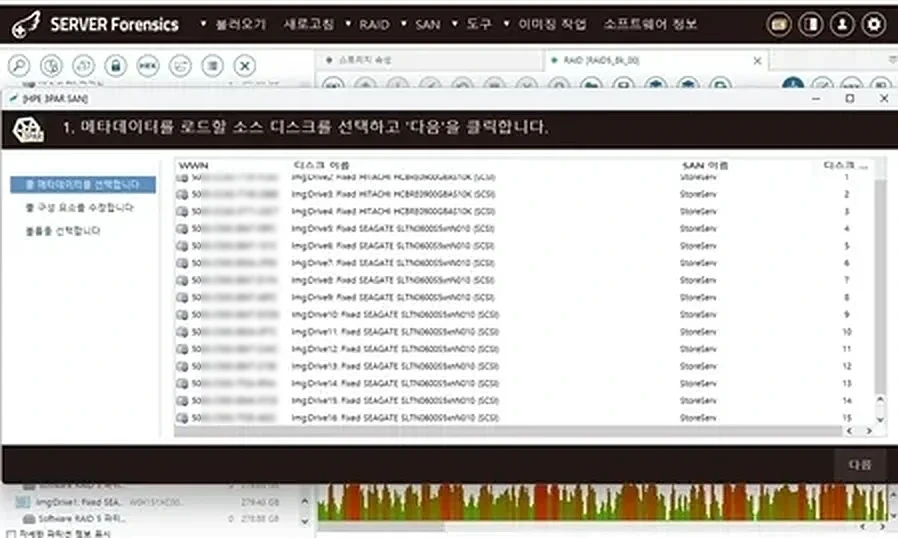This screenshot has width=898, height=538.
Task: Click disk icon of ImgDrive3 row
Action: (x=182, y=194)
